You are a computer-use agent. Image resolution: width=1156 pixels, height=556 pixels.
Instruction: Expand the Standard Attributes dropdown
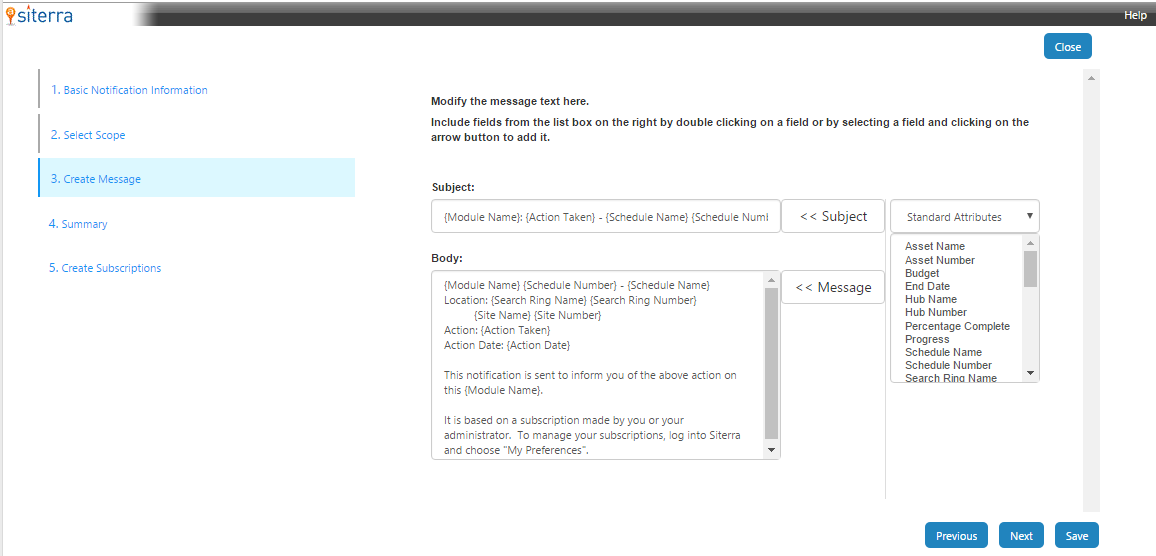click(964, 216)
